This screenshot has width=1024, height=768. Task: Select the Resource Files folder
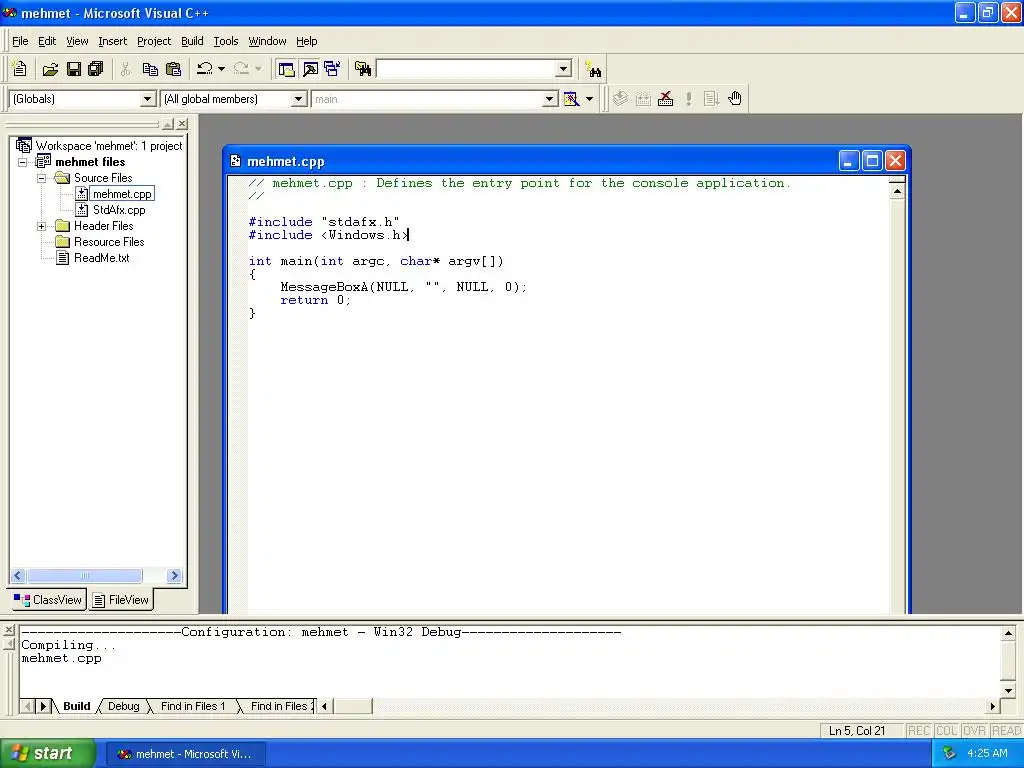109,242
